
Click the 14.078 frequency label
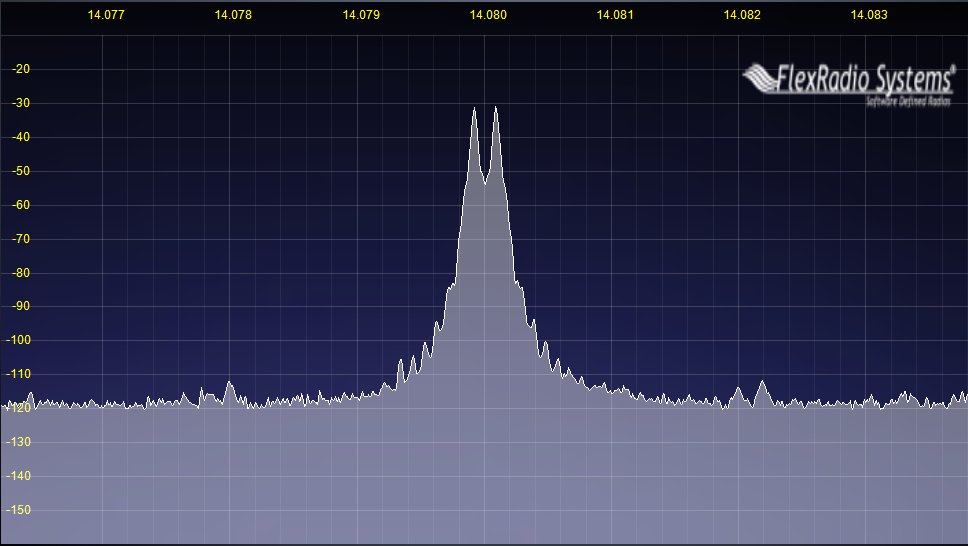(233, 15)
